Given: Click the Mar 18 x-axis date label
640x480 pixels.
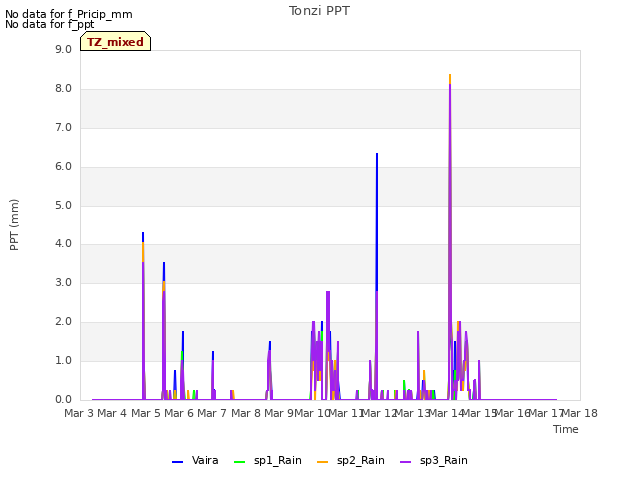Looking at the screenshot, I should [580, 413].
